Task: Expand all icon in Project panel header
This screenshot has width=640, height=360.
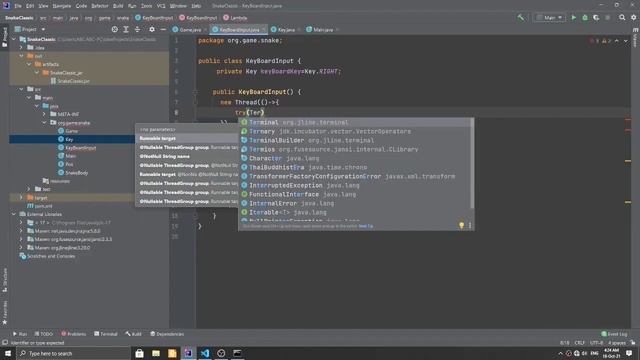Action: pos(126,29)
